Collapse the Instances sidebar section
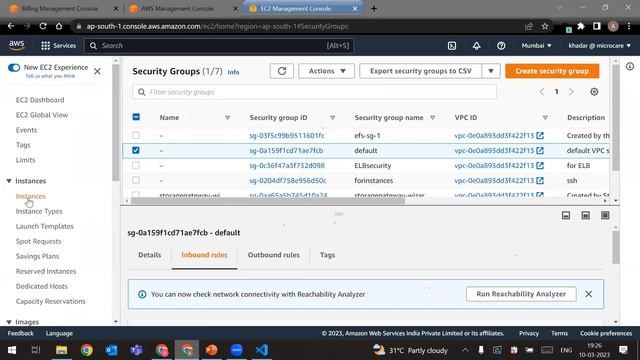The height and width of the screenshot is (360, 640). (x=9, y=181)
